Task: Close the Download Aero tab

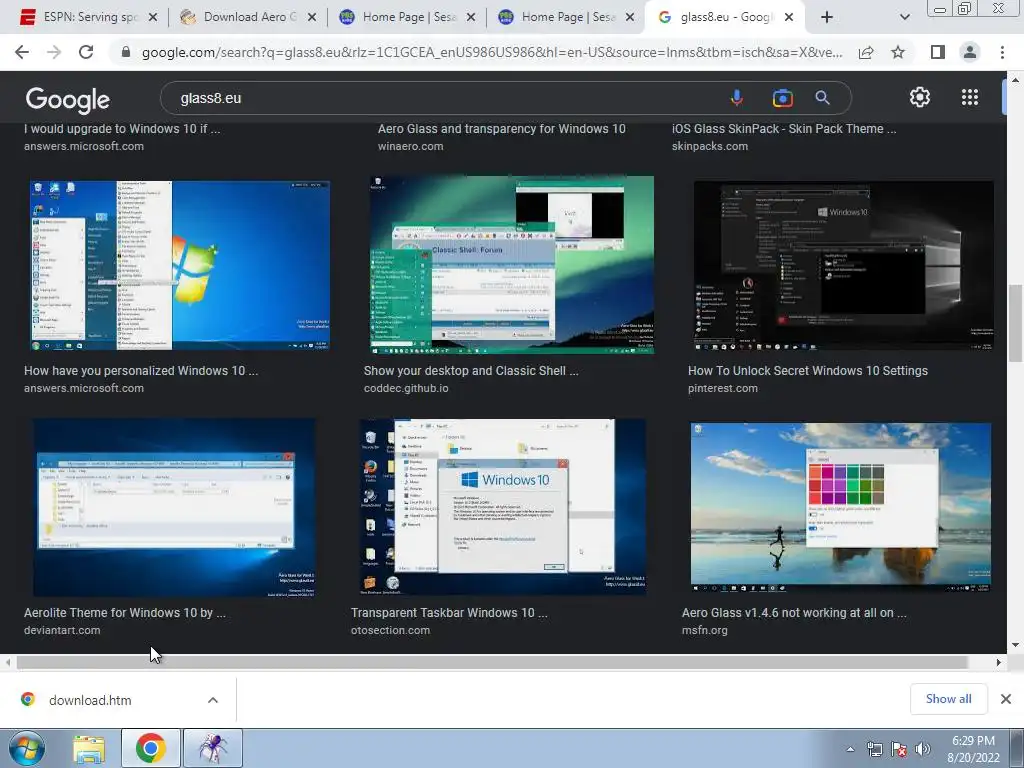Action: coord(312,17)
